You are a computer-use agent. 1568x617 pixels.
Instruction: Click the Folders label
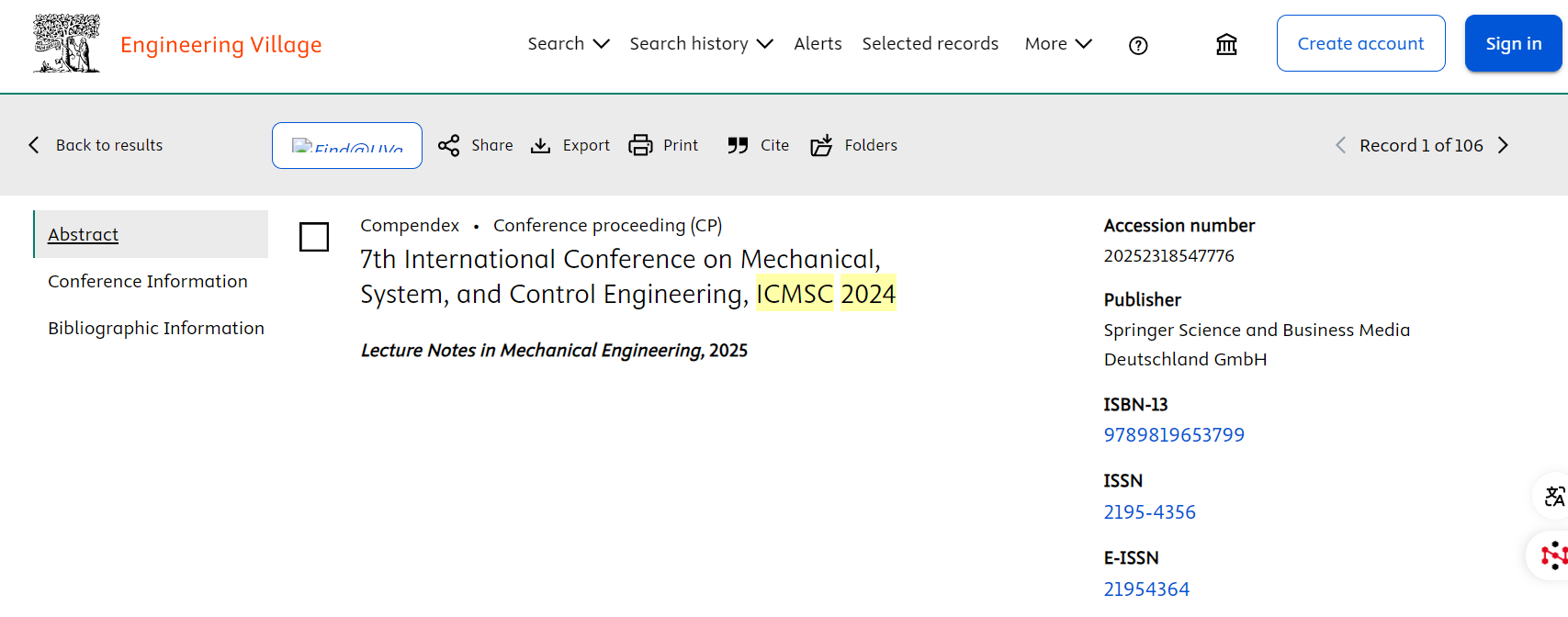point(871,145)
